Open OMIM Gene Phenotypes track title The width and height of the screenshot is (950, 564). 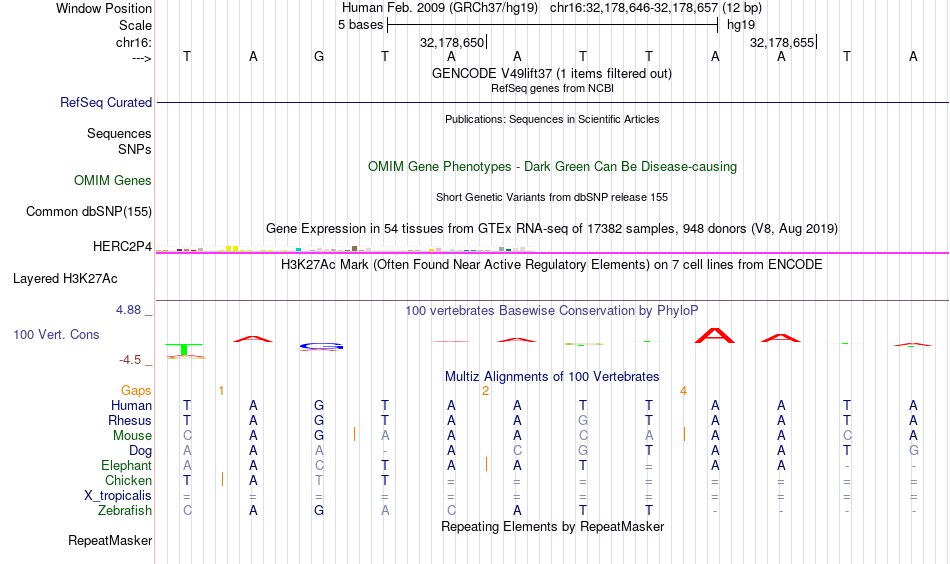[552, 167]
